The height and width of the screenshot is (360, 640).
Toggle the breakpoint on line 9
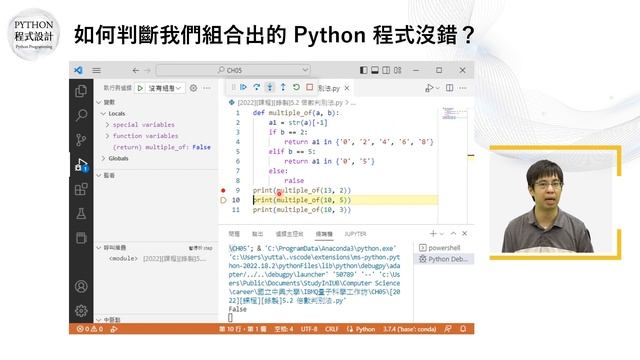pos(223,190)
